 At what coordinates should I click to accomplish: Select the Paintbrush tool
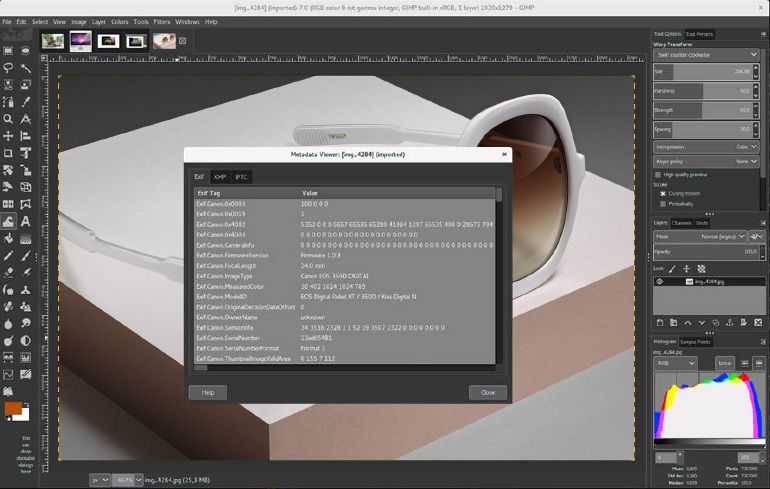click(26, 255)
